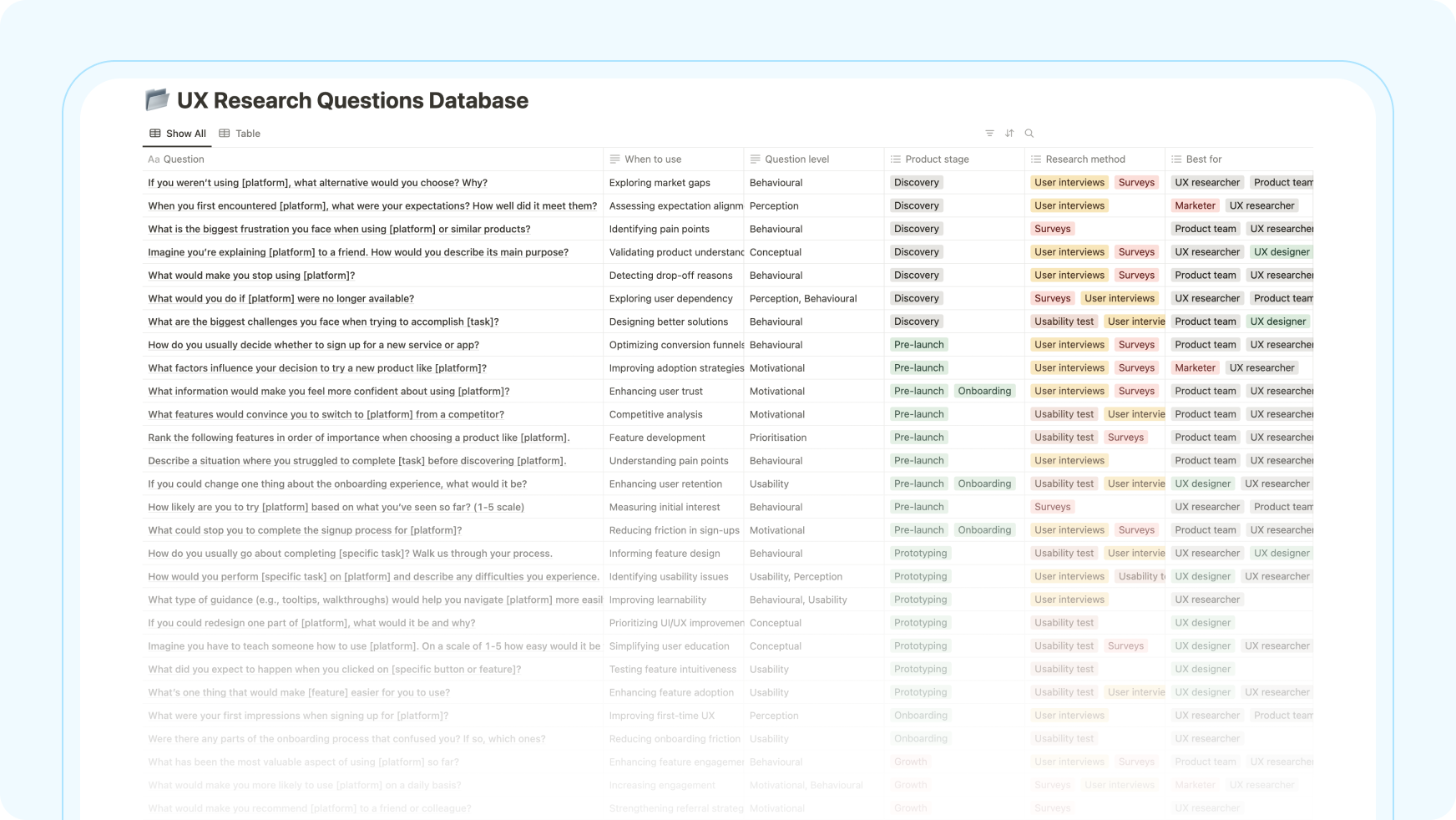Click the 'Exploring market gaps' cell
The image size is (1456, 820).
[x=660, y=183]
